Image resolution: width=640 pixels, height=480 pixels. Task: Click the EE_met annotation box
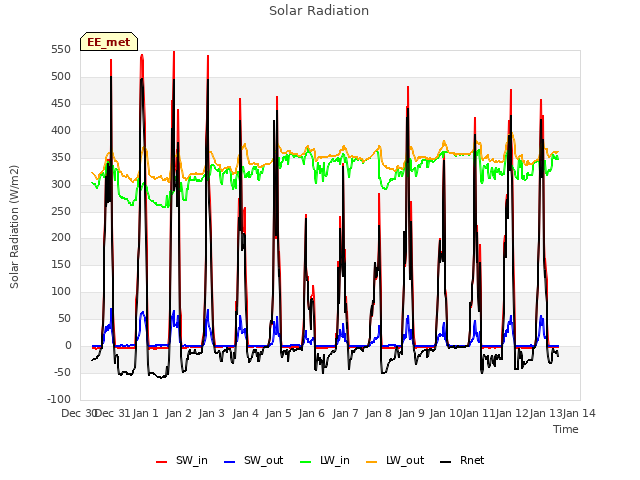pos(109,42)
